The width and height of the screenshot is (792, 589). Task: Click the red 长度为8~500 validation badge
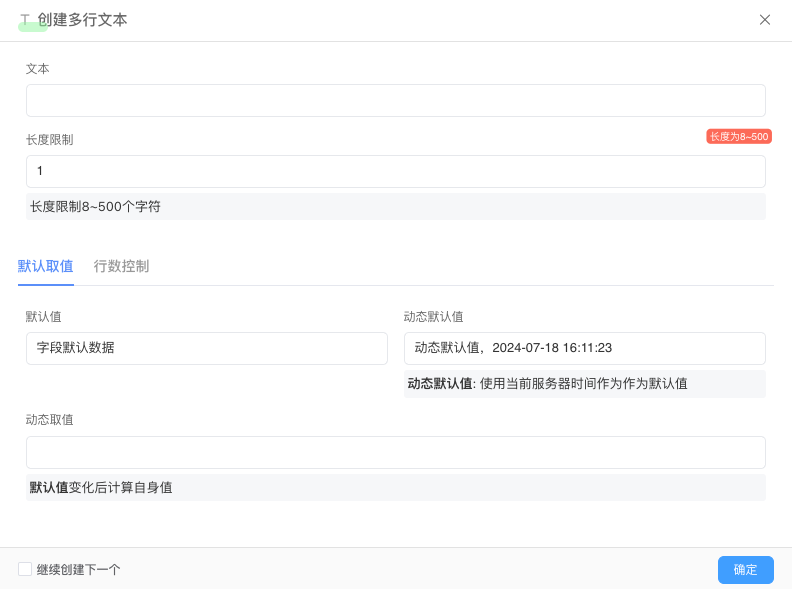[738, 136]
